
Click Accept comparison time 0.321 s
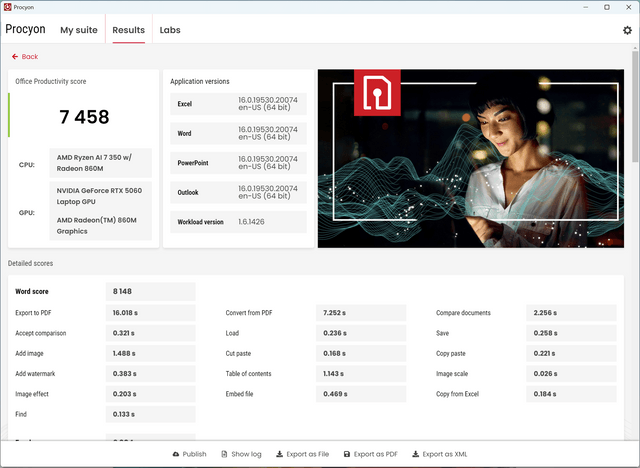pos(150,333)
